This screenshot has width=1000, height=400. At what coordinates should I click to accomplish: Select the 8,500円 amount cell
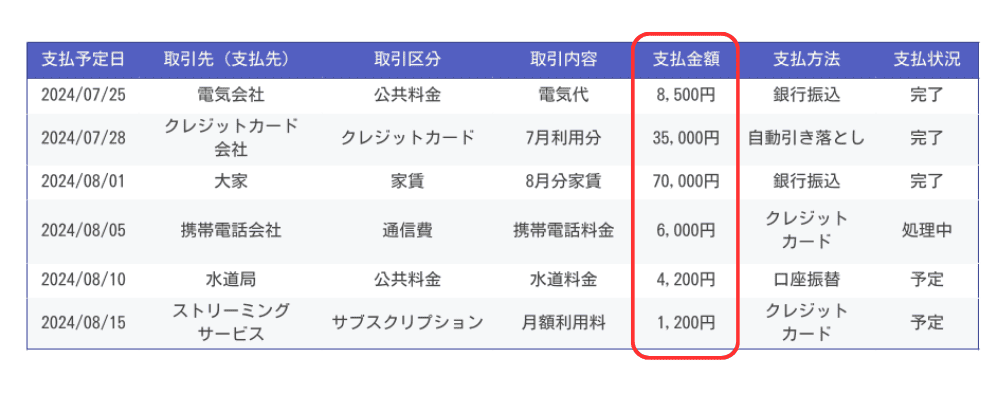[686, 96]
